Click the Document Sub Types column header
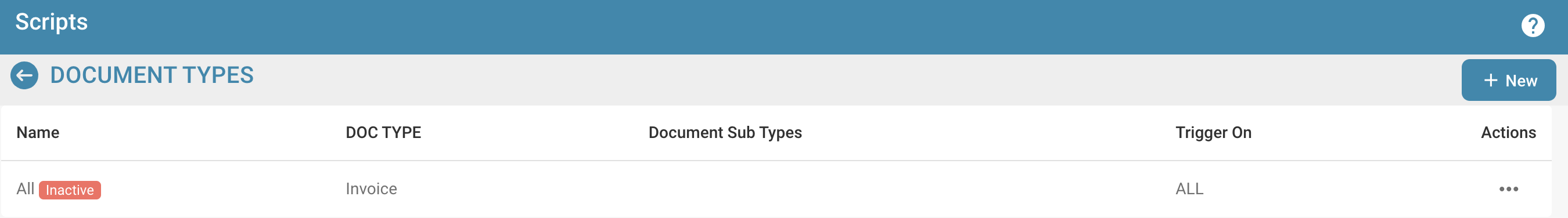1568x218 pixels. pos(725,132)
